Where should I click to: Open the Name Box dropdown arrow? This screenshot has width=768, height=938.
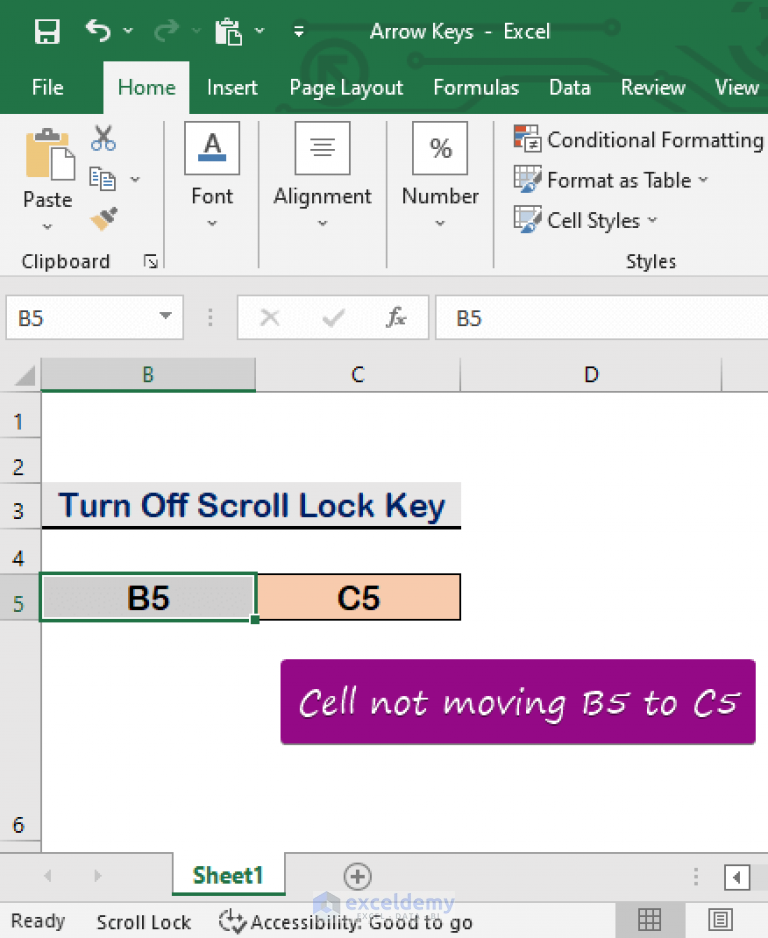166,316
